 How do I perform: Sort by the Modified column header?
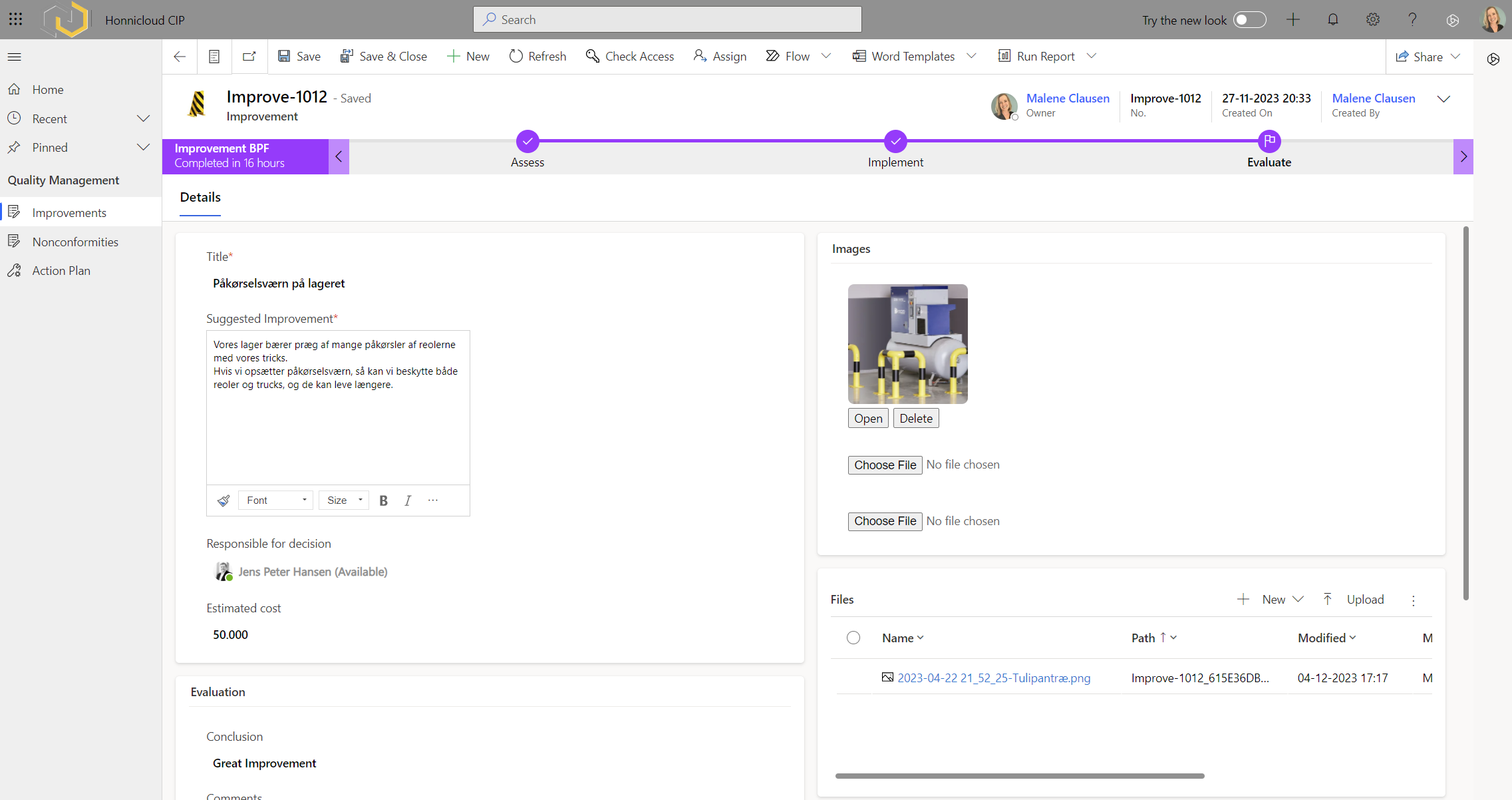coord(1327,638)
